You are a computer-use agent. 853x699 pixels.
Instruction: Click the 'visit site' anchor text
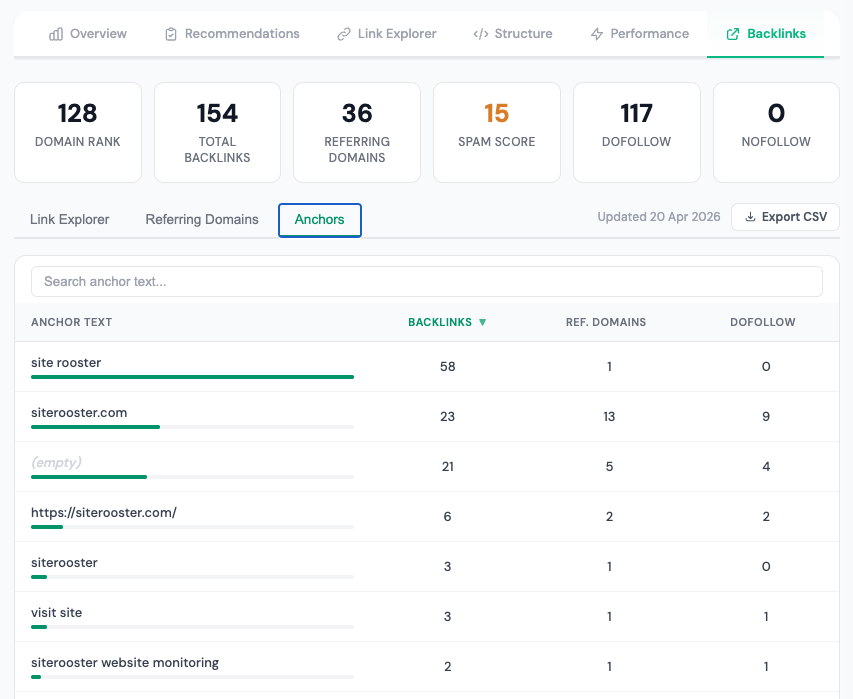click(57, 613)
